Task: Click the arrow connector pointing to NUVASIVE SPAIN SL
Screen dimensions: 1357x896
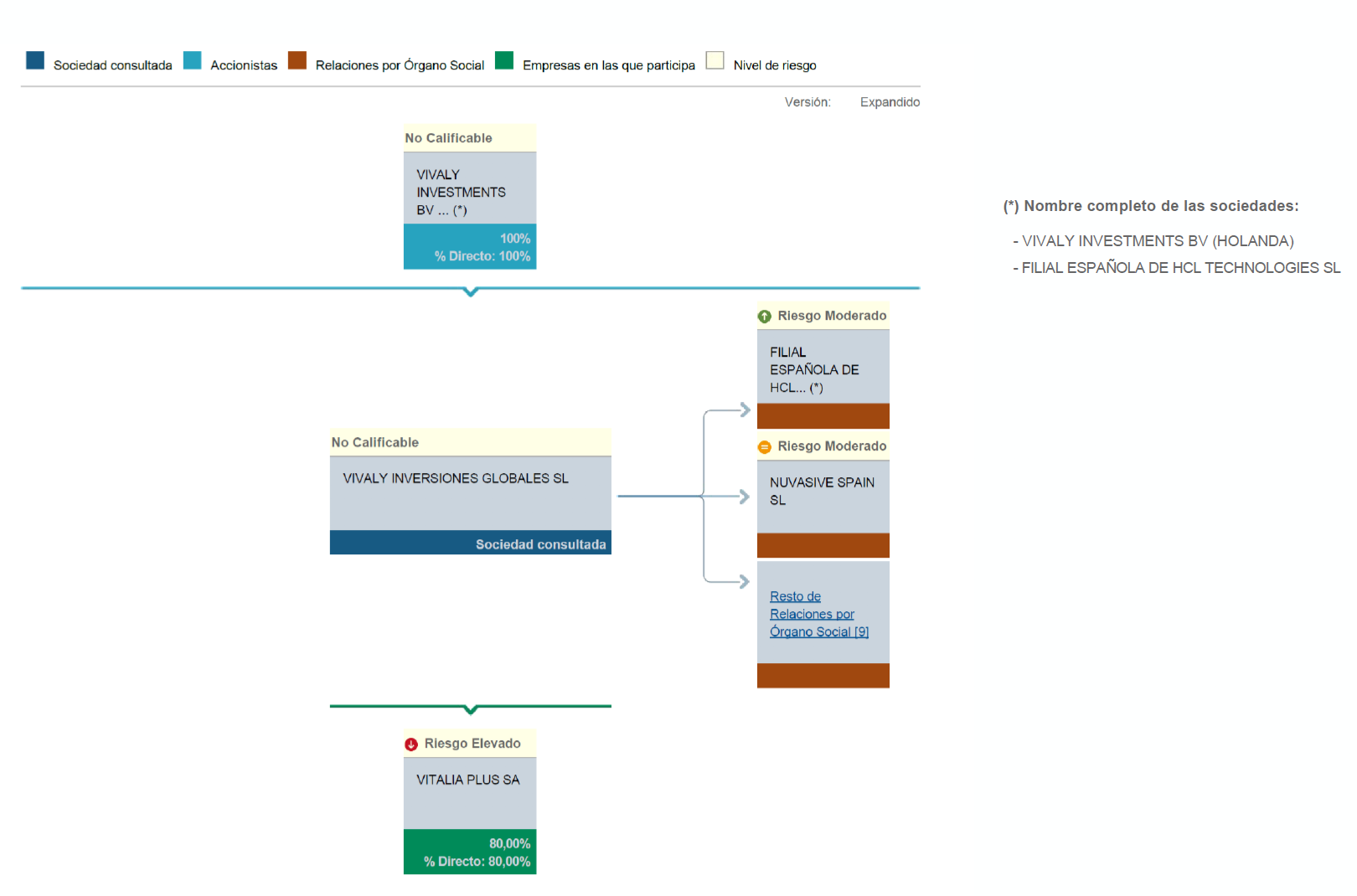Action: pyautogui.click(x=742, y=497)
